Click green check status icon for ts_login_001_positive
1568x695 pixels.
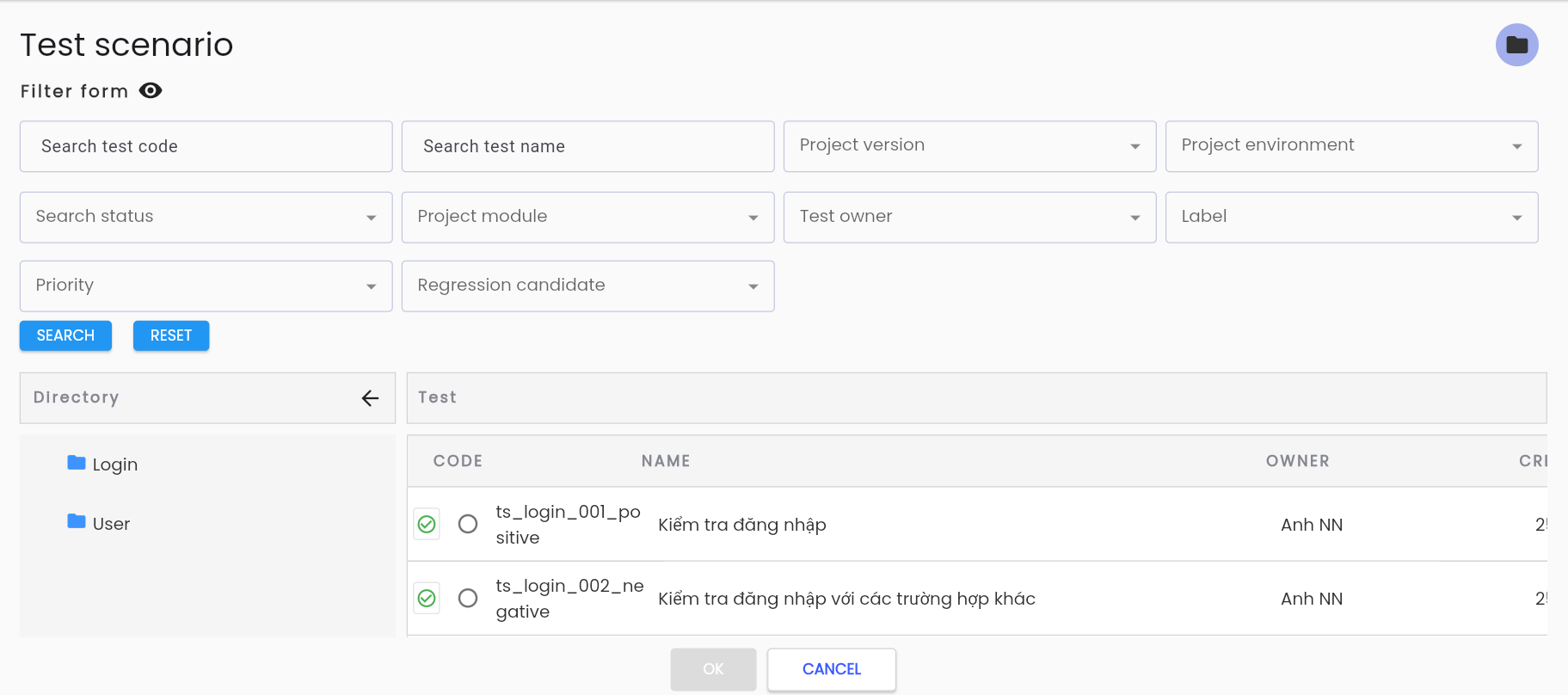(427, 524)
